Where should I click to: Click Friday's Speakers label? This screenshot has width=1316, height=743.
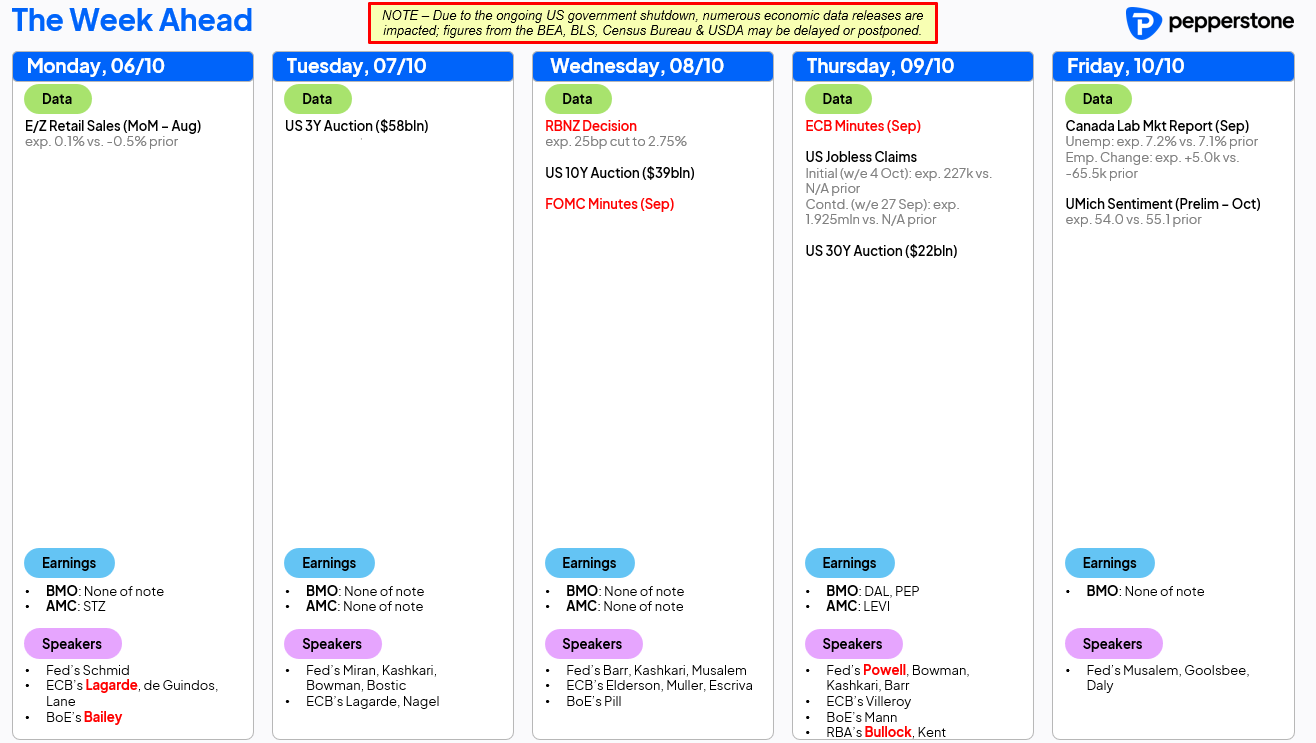(1113, 644)
